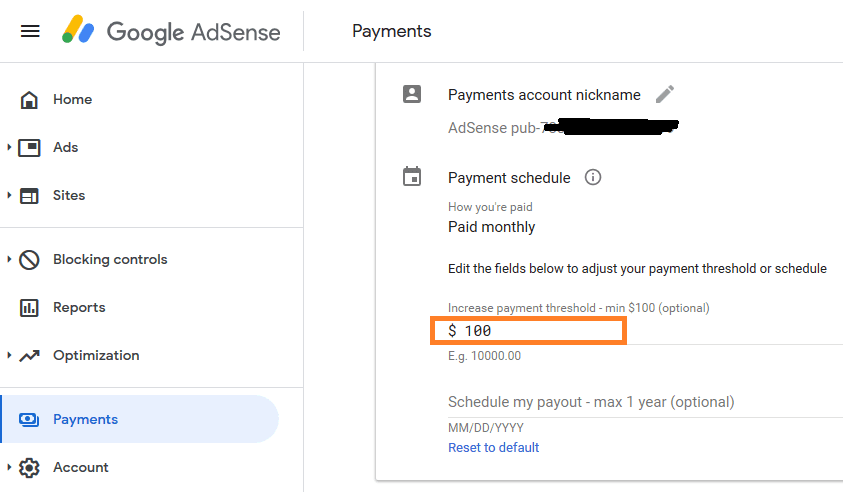Image resolution: width=843 pixels, height=492 pixels.
Task: Click the Google AdSense logo
Action: (x=171, y=30)
